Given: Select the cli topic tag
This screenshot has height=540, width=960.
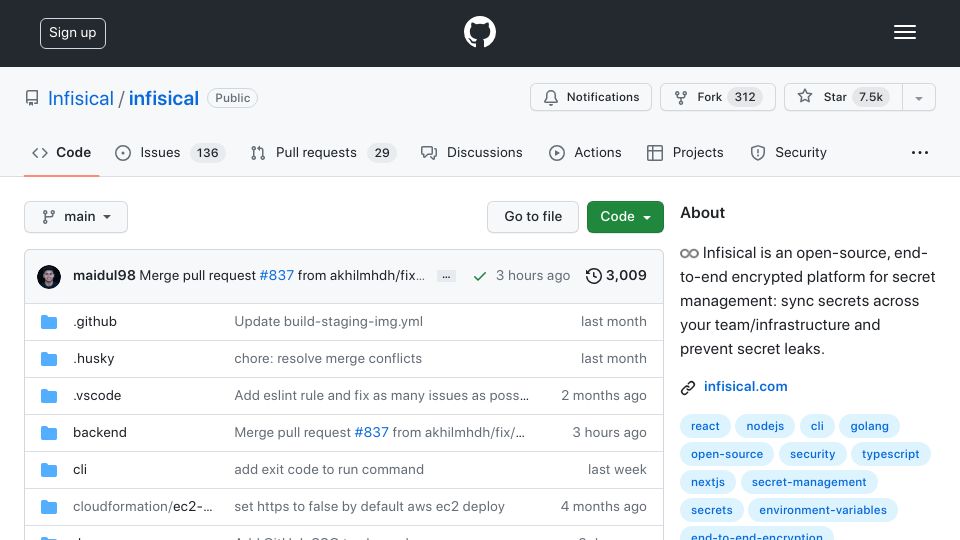Looking at the screenshot, I should click(817, 426).
